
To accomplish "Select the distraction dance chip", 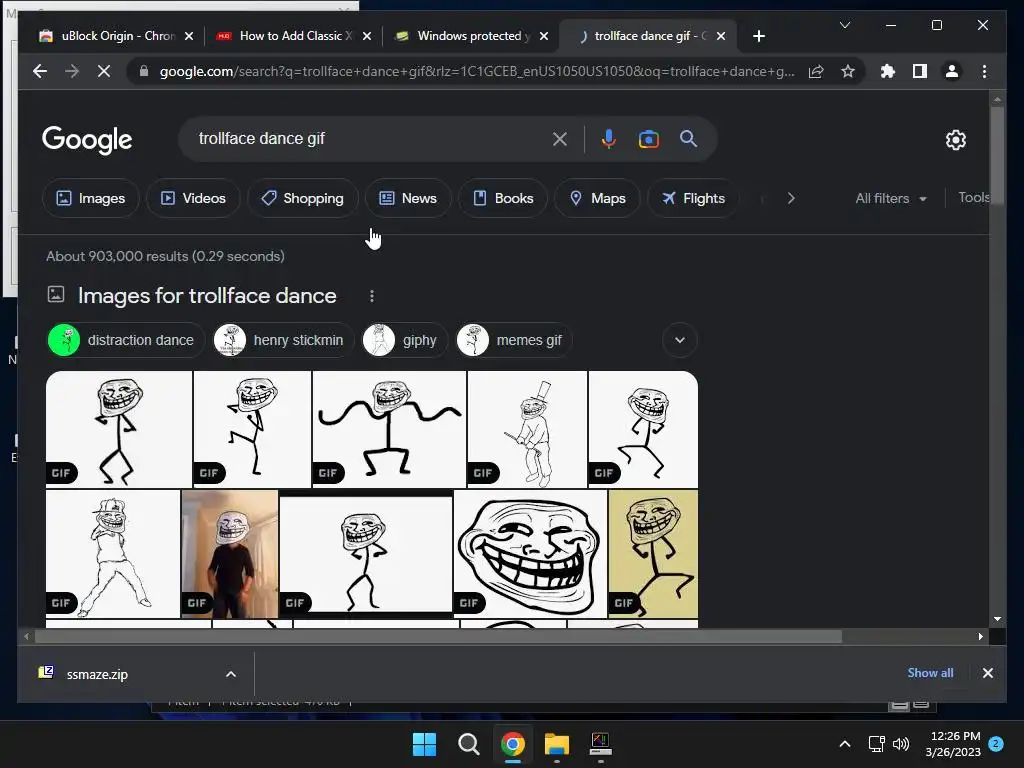I will click(125, 340).
